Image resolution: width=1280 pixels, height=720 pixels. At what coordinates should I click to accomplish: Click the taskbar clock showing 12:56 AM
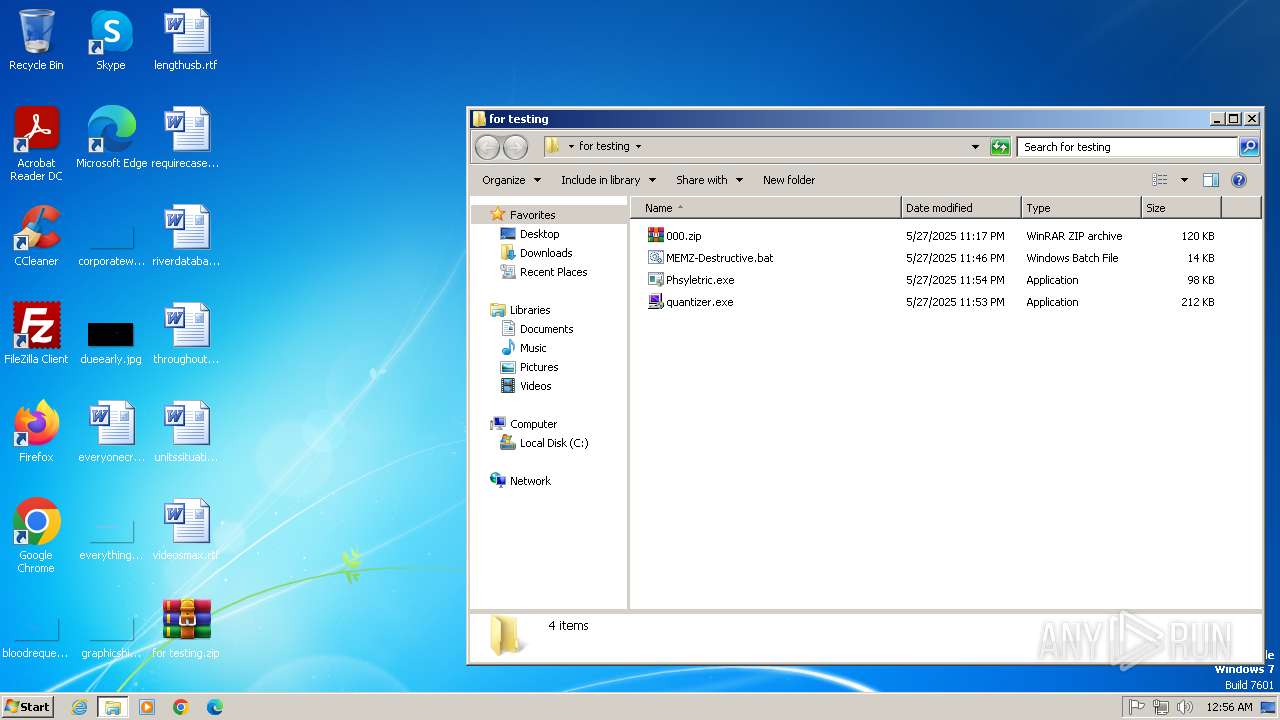[1229, 707]
